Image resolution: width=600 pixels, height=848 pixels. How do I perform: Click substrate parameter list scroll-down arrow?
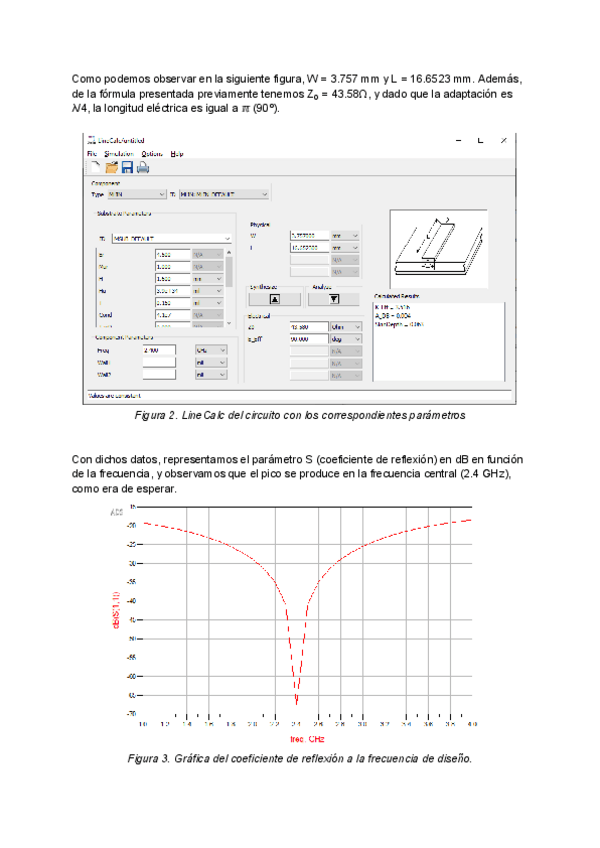(229, 323)
